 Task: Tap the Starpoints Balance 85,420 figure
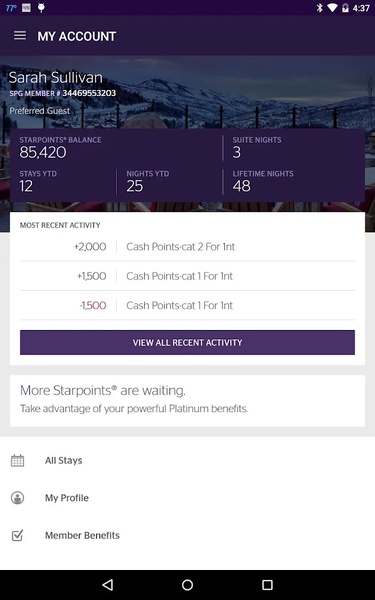point(43,152)
